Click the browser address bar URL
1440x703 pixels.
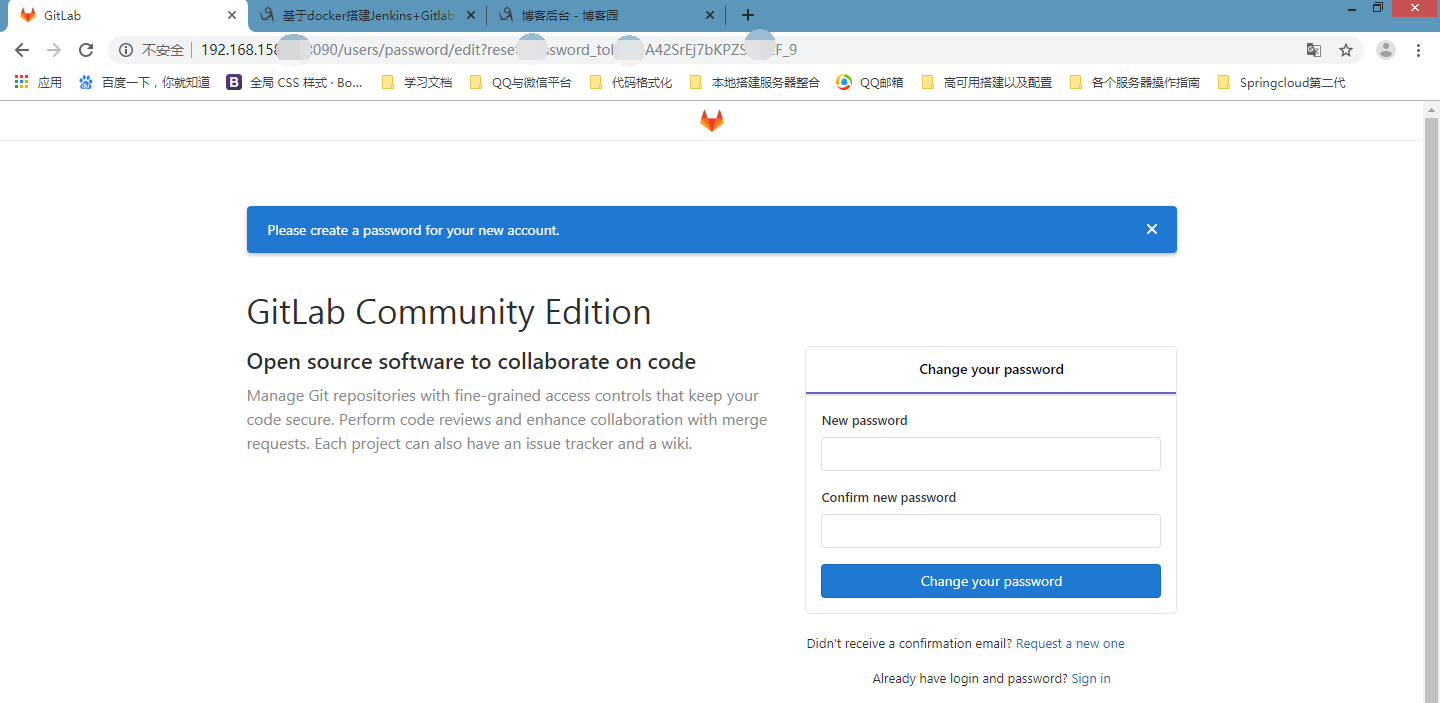click(498, 50)
